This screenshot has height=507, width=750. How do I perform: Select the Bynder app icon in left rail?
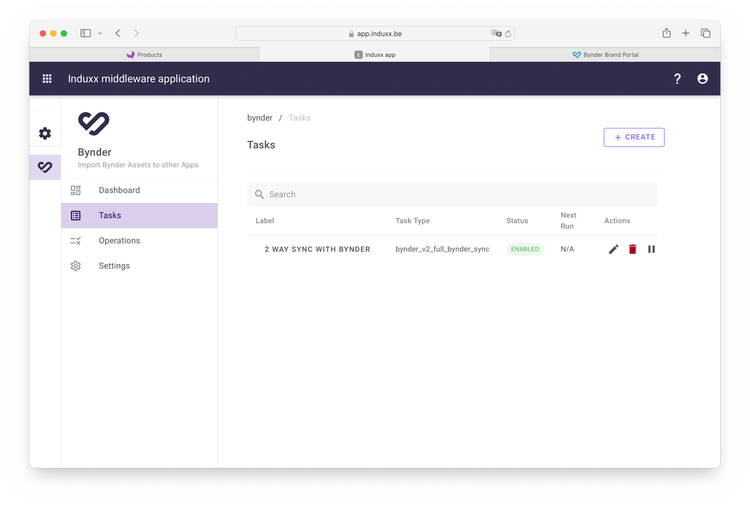45,167
